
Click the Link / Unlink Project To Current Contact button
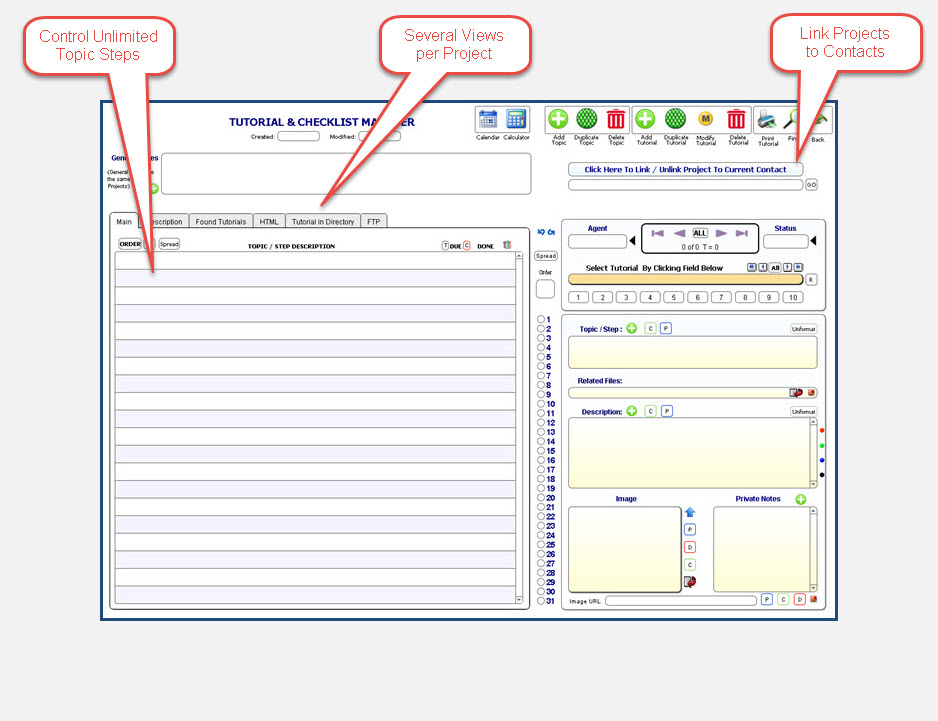click(685, 170)
